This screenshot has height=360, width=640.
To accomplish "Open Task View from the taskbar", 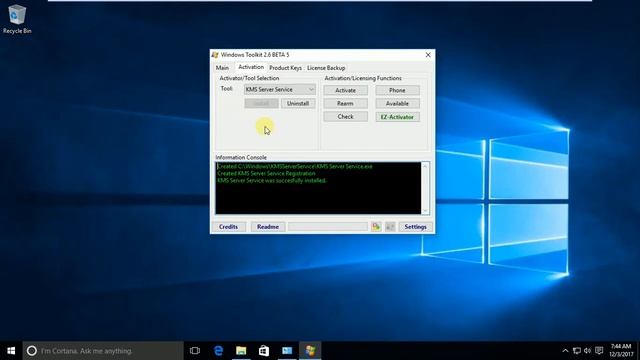I will 195,351.
